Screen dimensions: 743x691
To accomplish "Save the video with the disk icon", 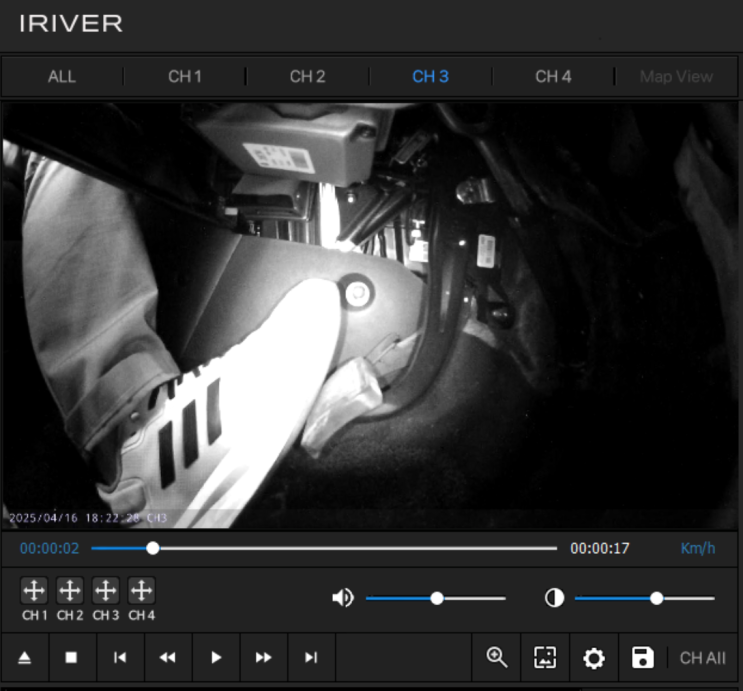I will [x=643, y=658].
